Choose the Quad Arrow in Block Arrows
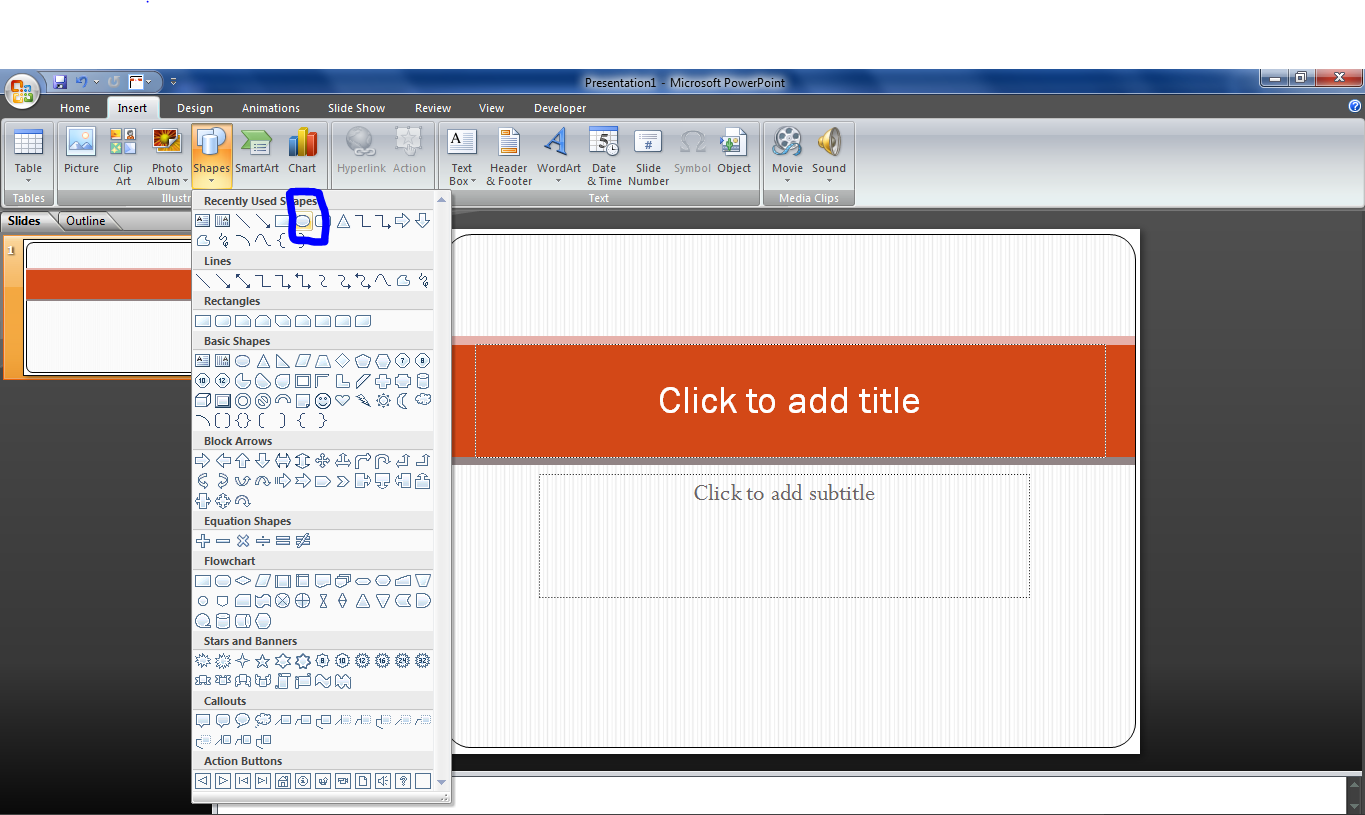The width and height of the screenshot is (1365, 815). pos(323,461)
